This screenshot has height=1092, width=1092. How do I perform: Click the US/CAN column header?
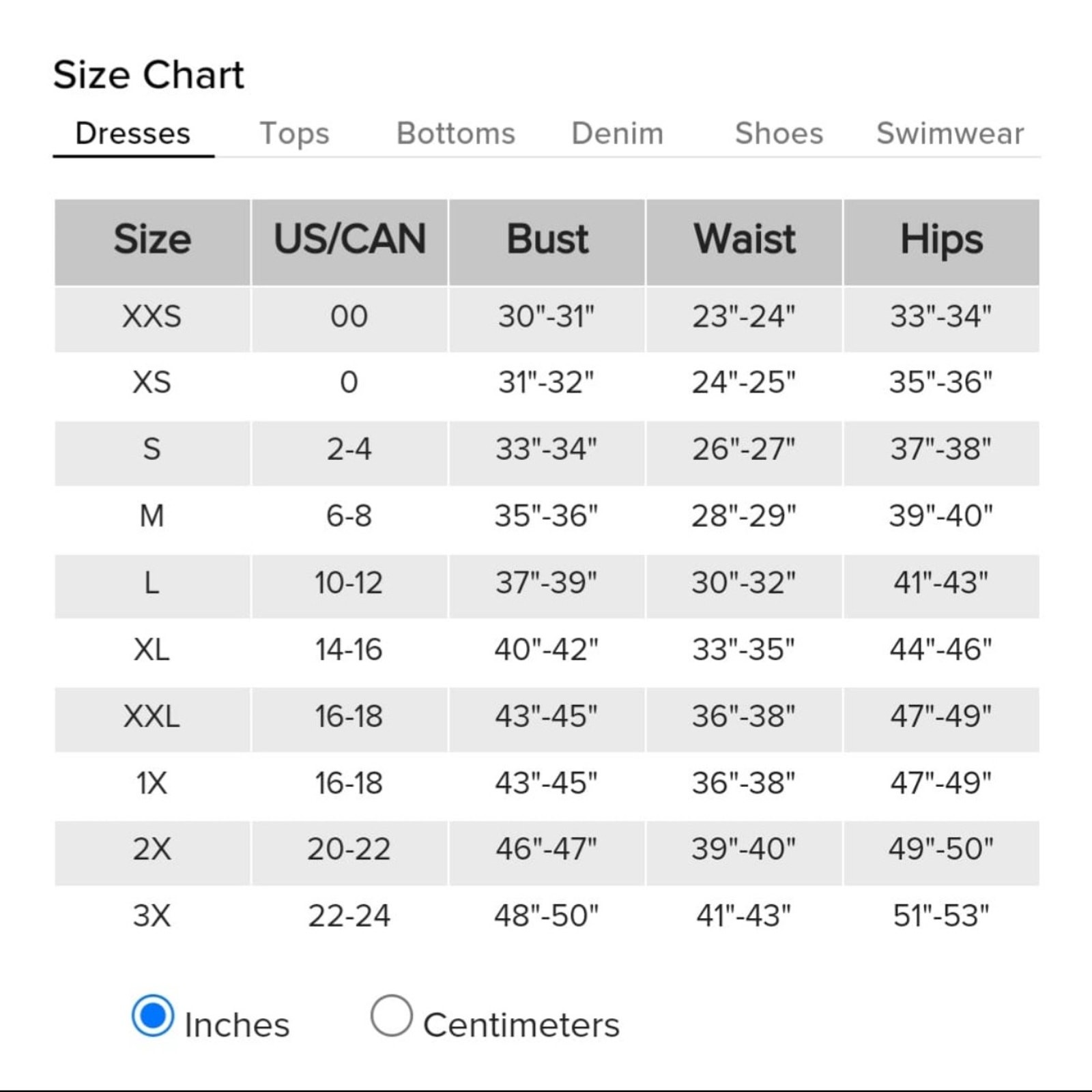(x=349, y=242)
